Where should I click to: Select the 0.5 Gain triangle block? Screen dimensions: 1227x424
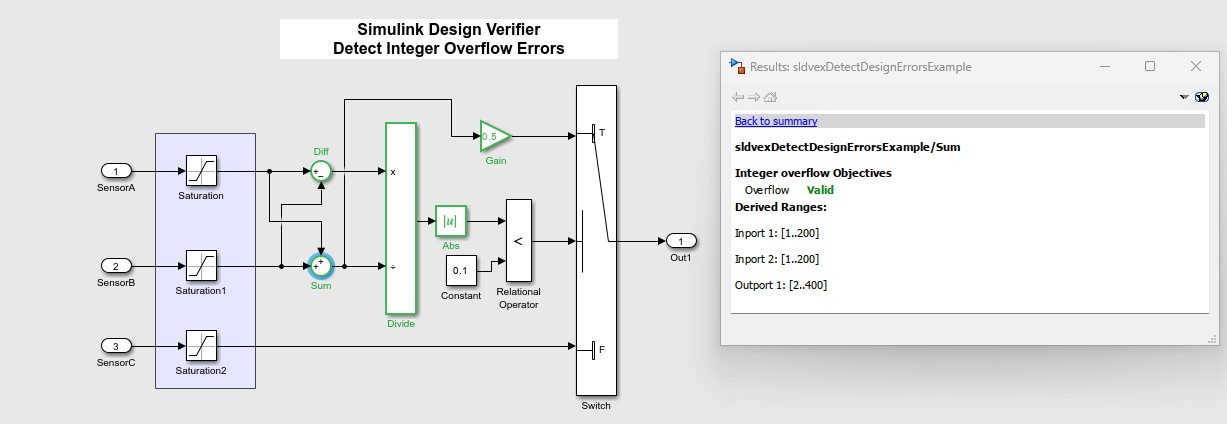coord(494,136)
